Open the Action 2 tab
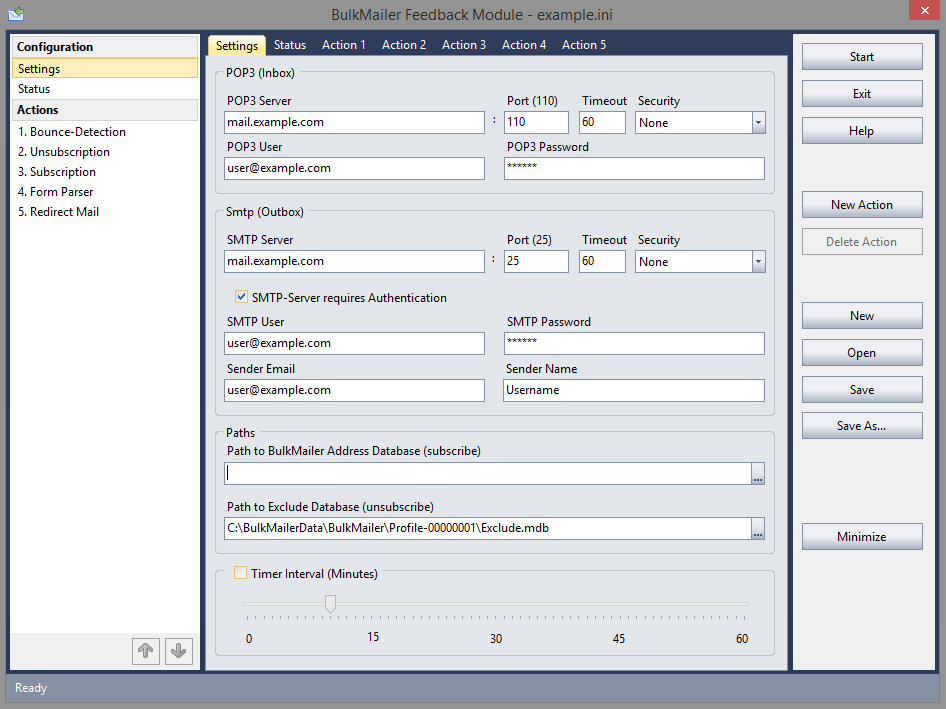 pos(404,45)
